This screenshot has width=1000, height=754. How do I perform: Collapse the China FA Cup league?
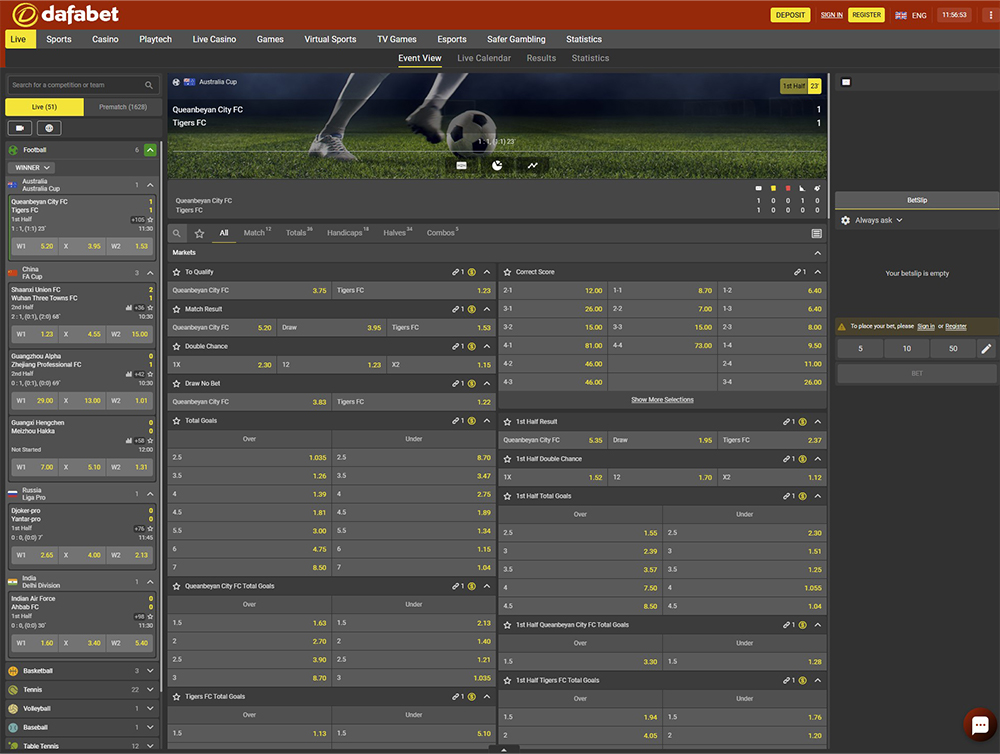151,273
